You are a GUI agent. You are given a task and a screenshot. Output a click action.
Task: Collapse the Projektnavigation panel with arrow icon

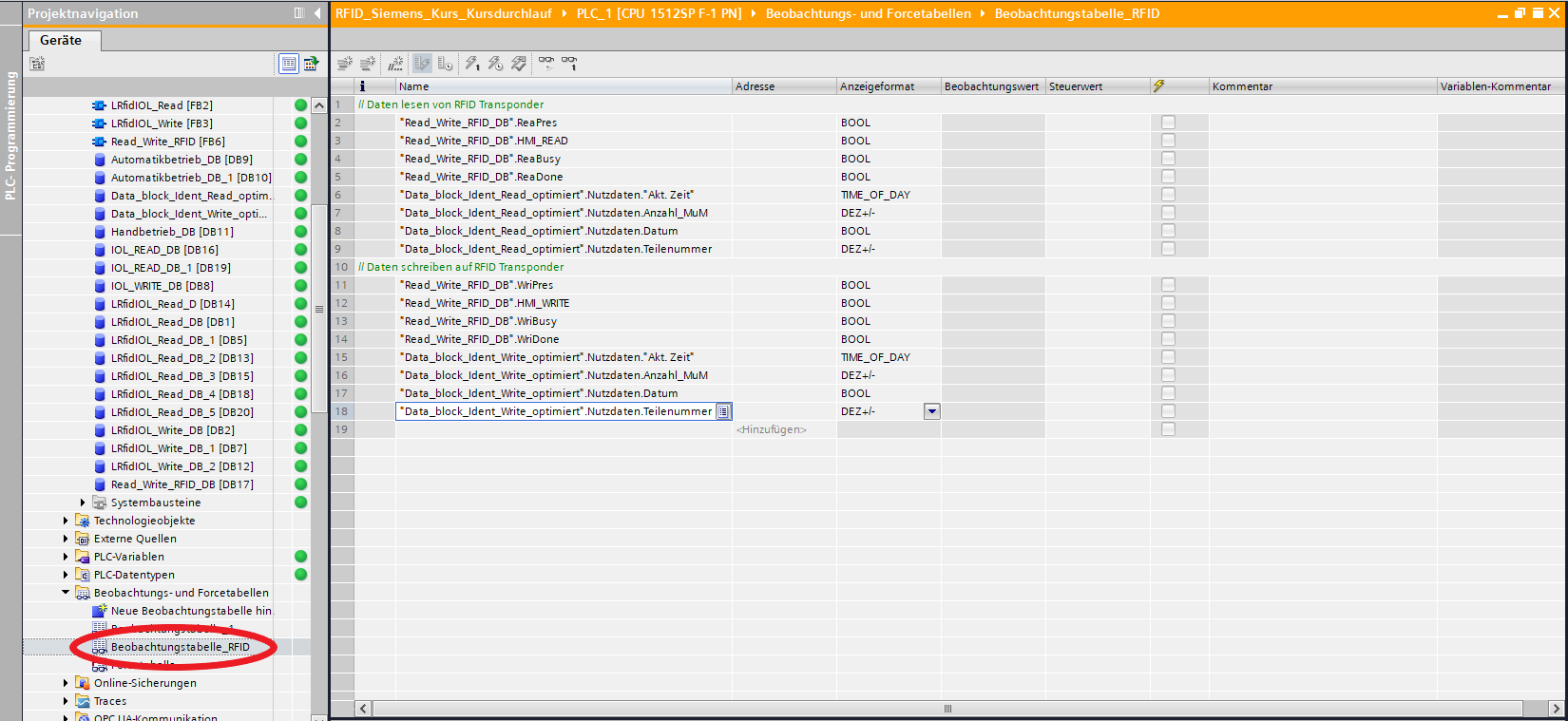point(317,13)
